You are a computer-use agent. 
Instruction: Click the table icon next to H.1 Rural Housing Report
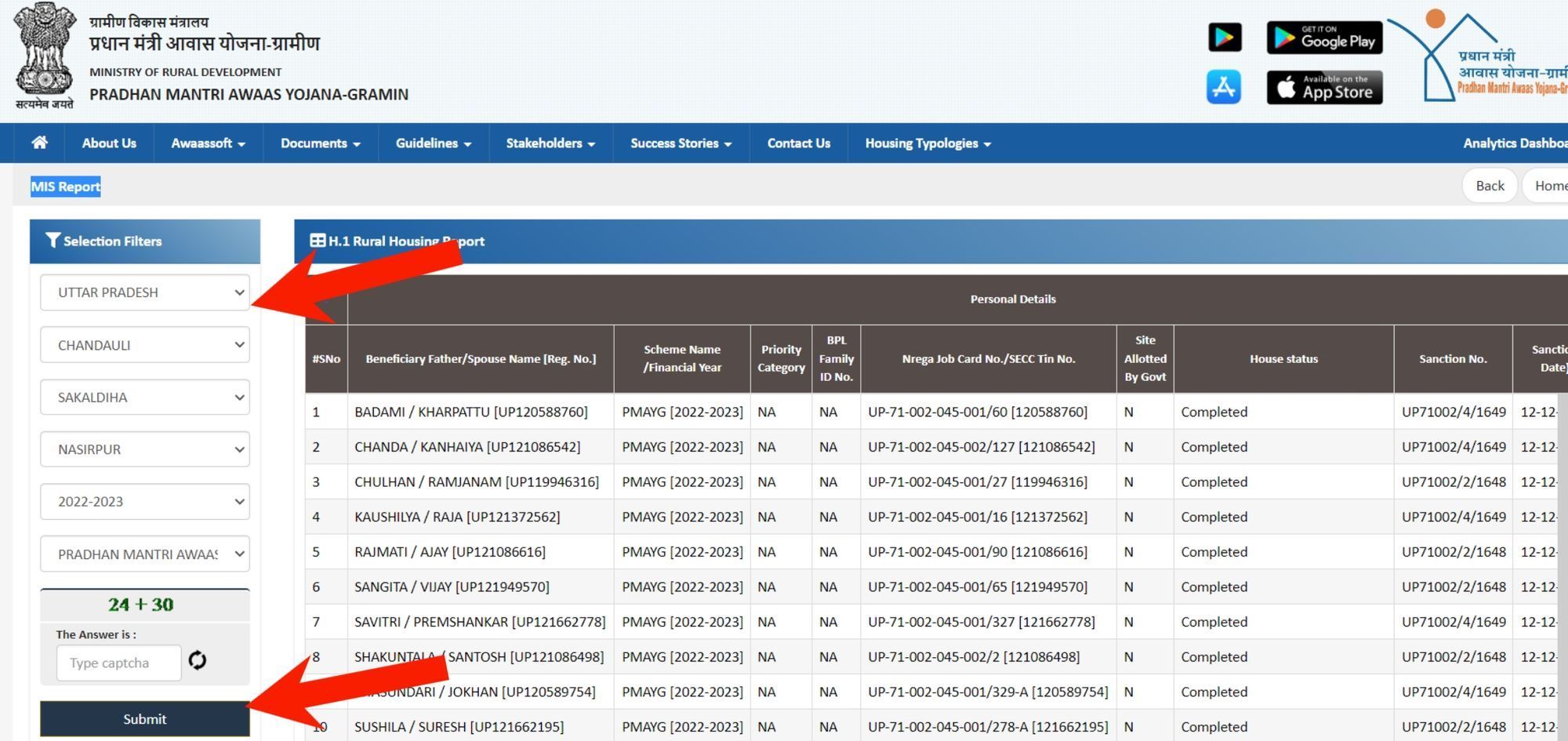coord(318,240)
